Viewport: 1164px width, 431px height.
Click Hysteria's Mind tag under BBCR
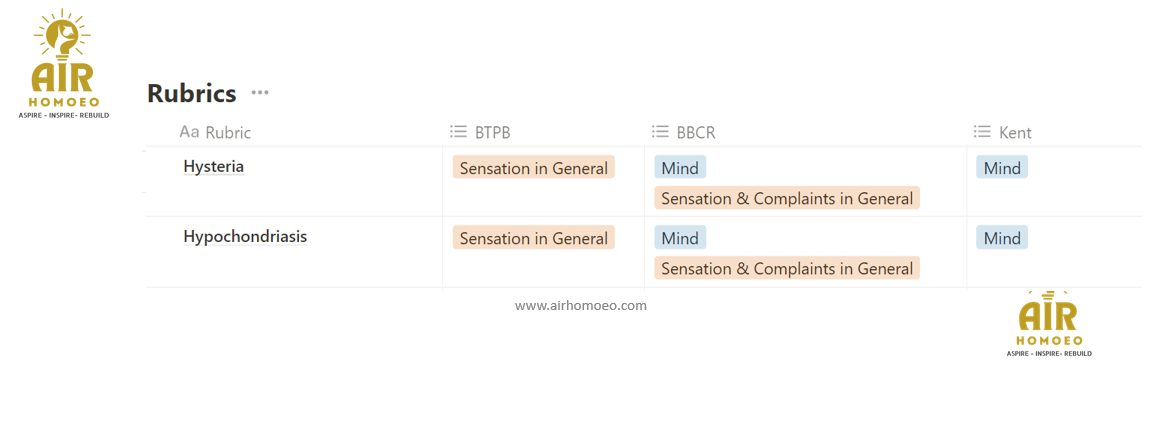tap(680, 168)
